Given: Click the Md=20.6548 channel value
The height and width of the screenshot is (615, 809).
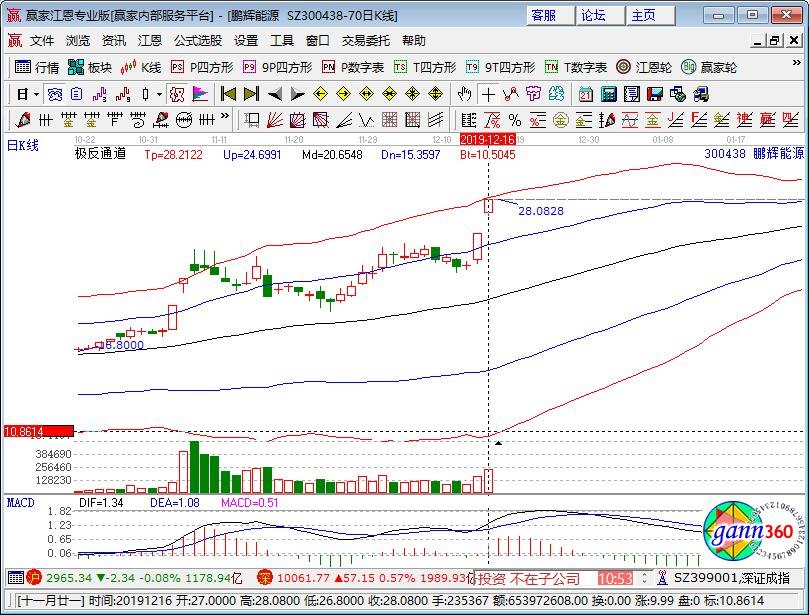Looking at the screenshot, I should 332,154.
